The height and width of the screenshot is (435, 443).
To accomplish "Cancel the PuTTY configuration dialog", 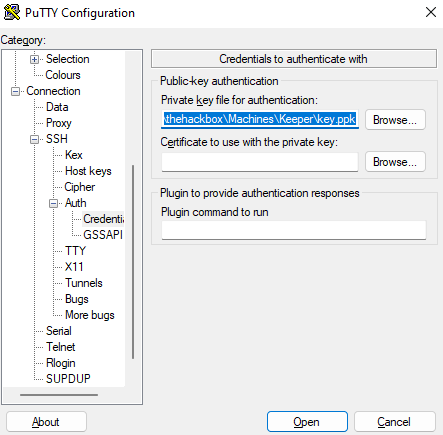I will pos(395,422).
